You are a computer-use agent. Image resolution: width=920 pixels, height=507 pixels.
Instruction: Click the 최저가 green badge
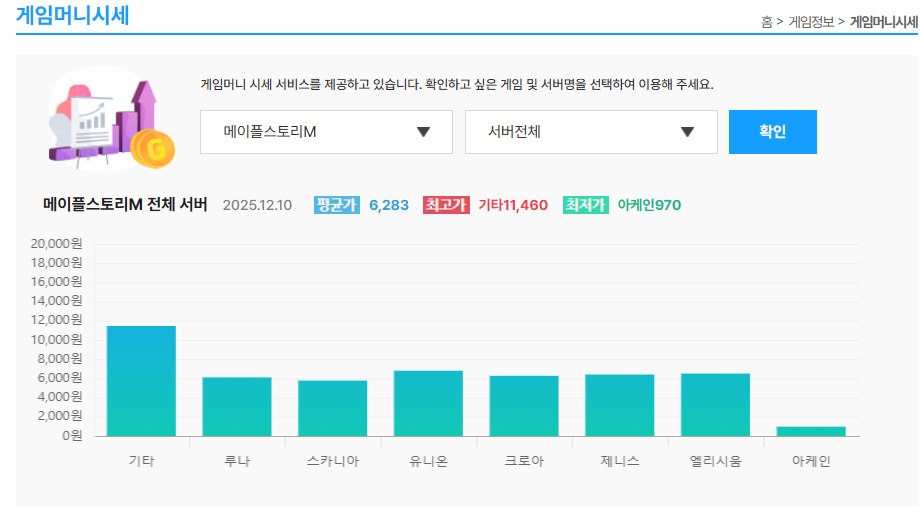point(586,205)
